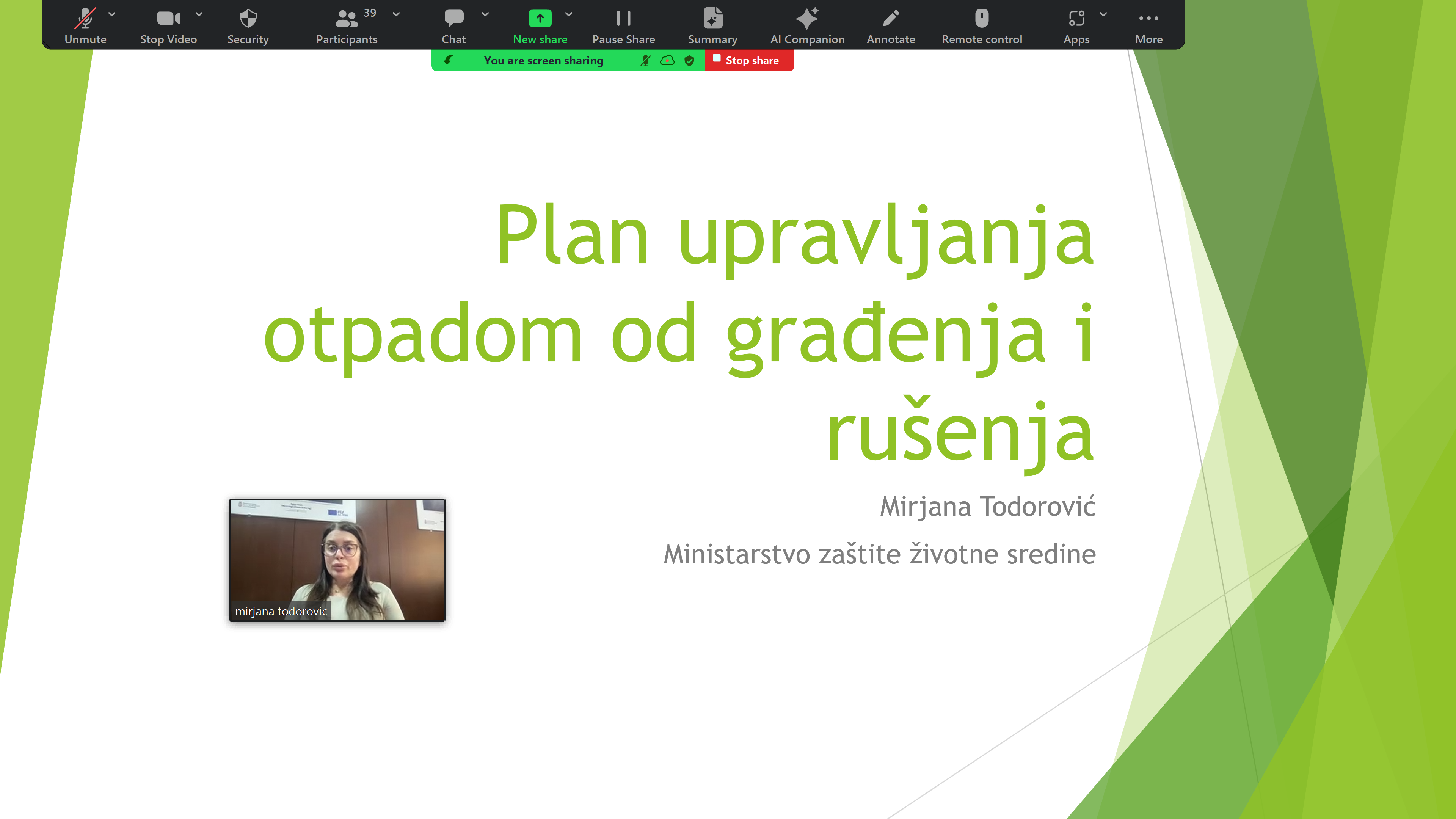This screenshot has width=1456, height=819.
Task: Pause Share in the toolbar
Action: (623, 25)
